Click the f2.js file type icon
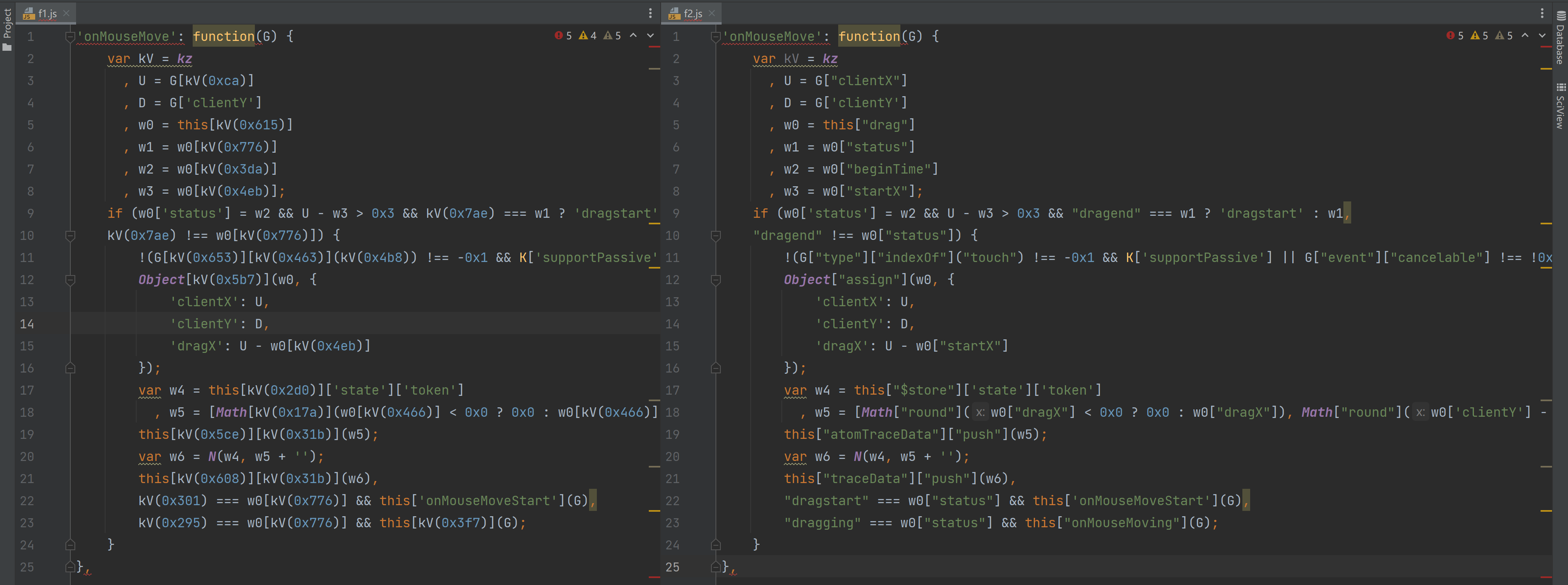The height and width of the screenshot is (585, 1568). point(674,14)
